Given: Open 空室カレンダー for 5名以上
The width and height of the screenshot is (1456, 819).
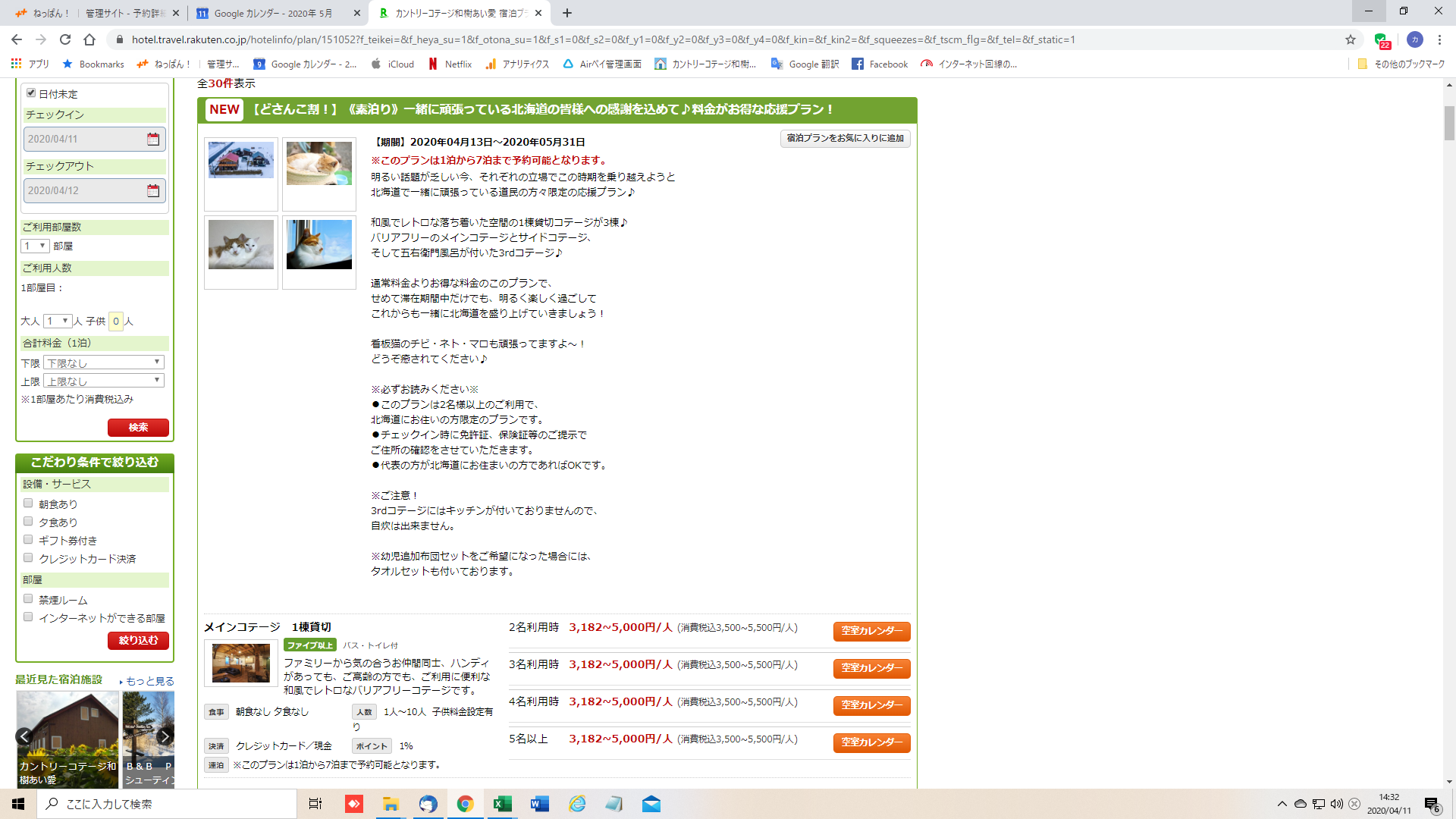Looking at the screenshot, I should pyautogui.click(x=871, y=742).
